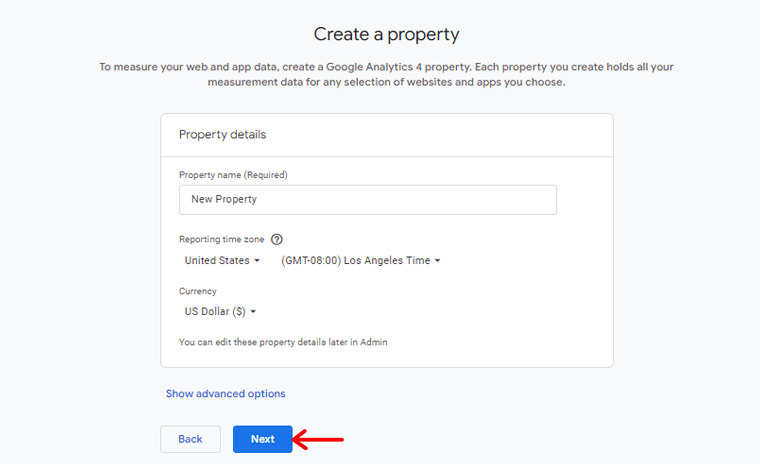Click the blue Next button

point(263,439)
